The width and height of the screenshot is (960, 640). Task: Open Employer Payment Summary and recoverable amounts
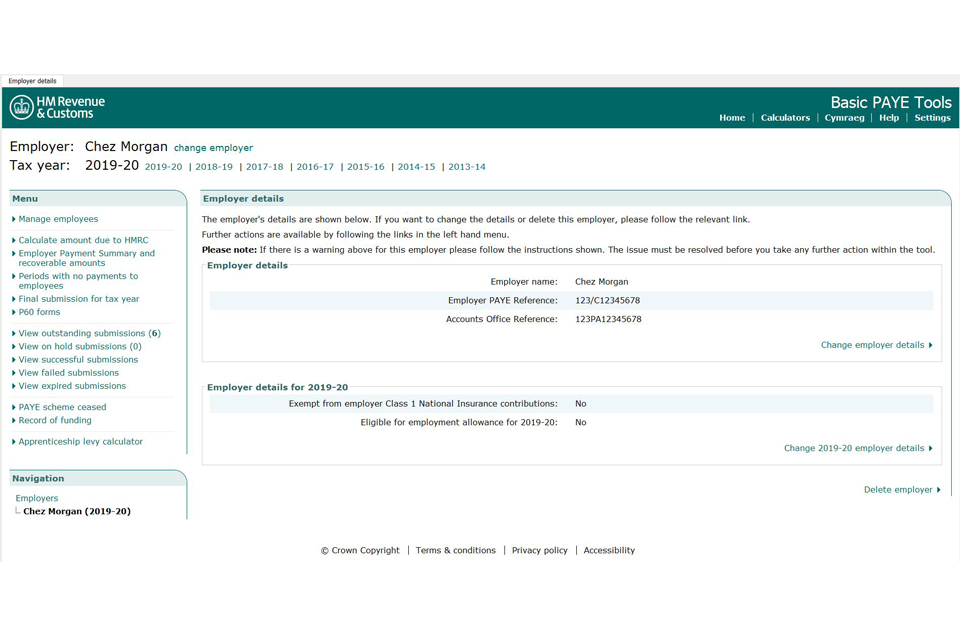pos(86,258)
